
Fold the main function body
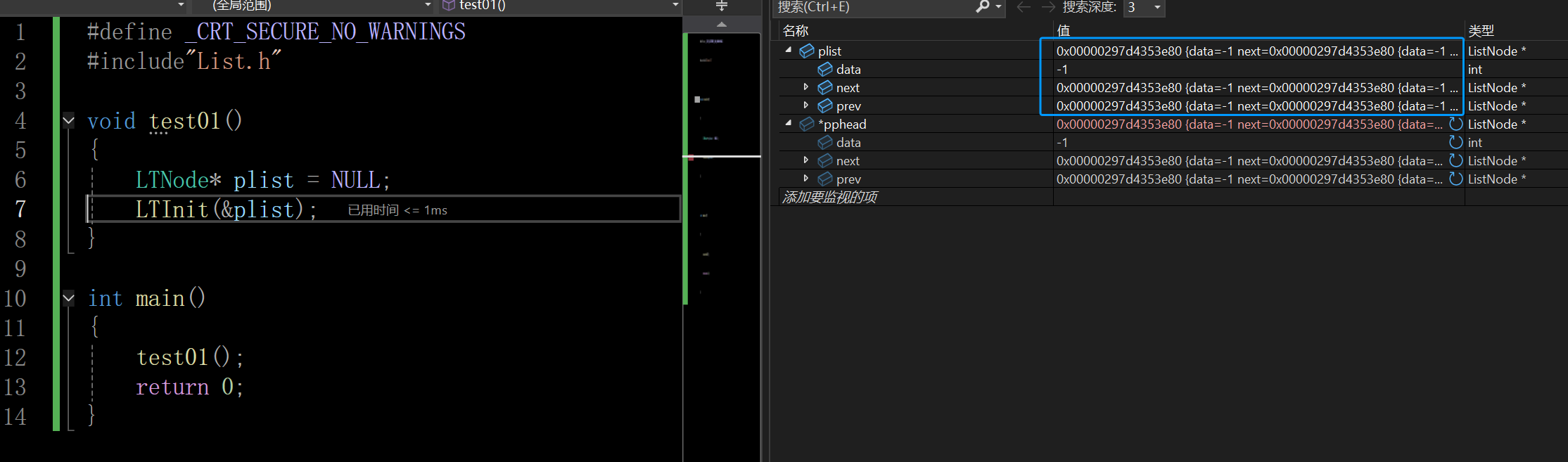pyautogui.click(x=68, y=297)
